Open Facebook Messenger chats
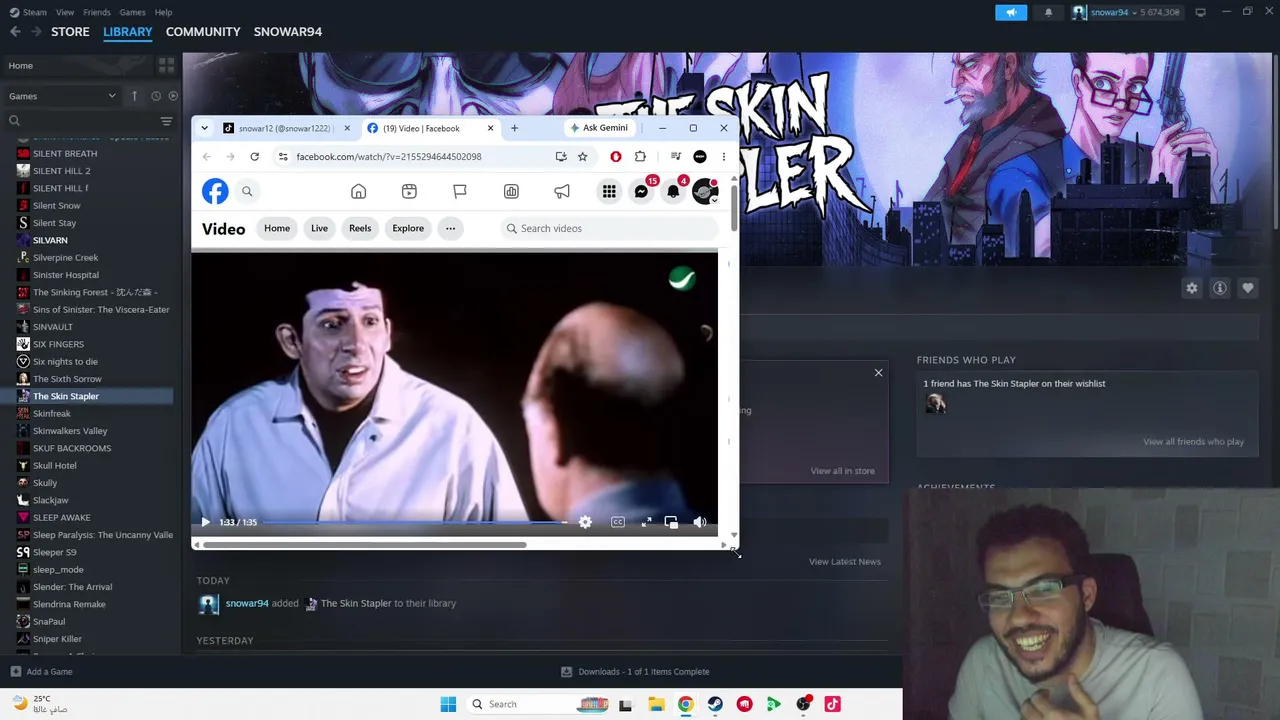The height and width of the screenshot is (720, 1280). (x=641, y=191)
